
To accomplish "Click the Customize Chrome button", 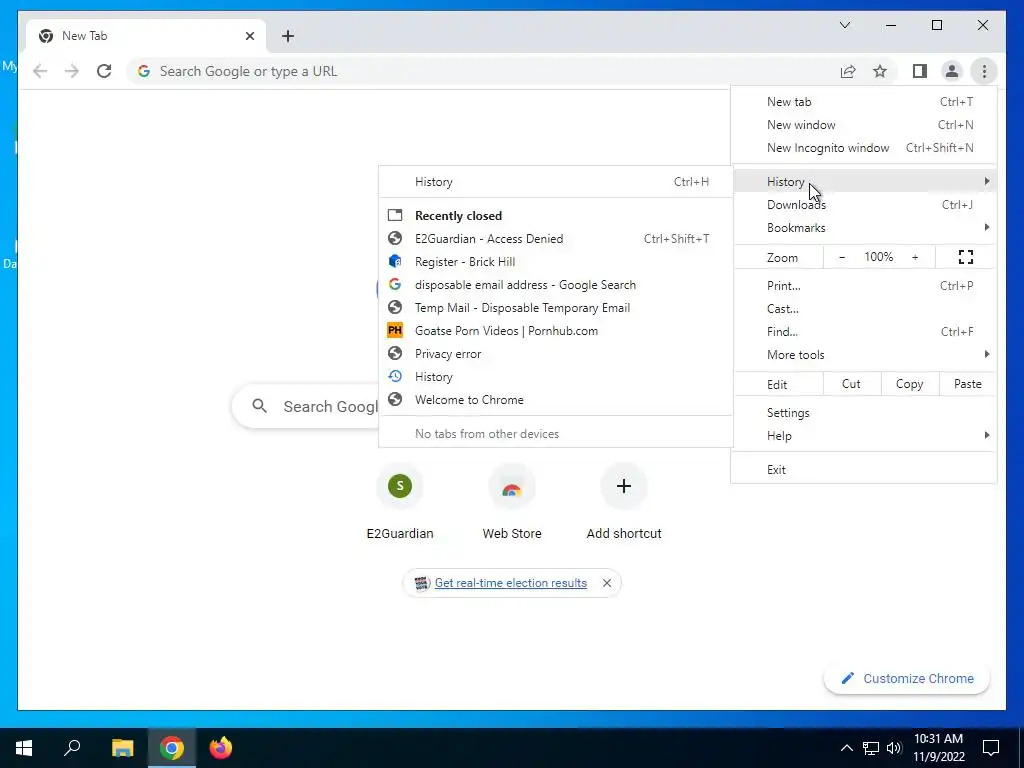I will coord(907,679).
